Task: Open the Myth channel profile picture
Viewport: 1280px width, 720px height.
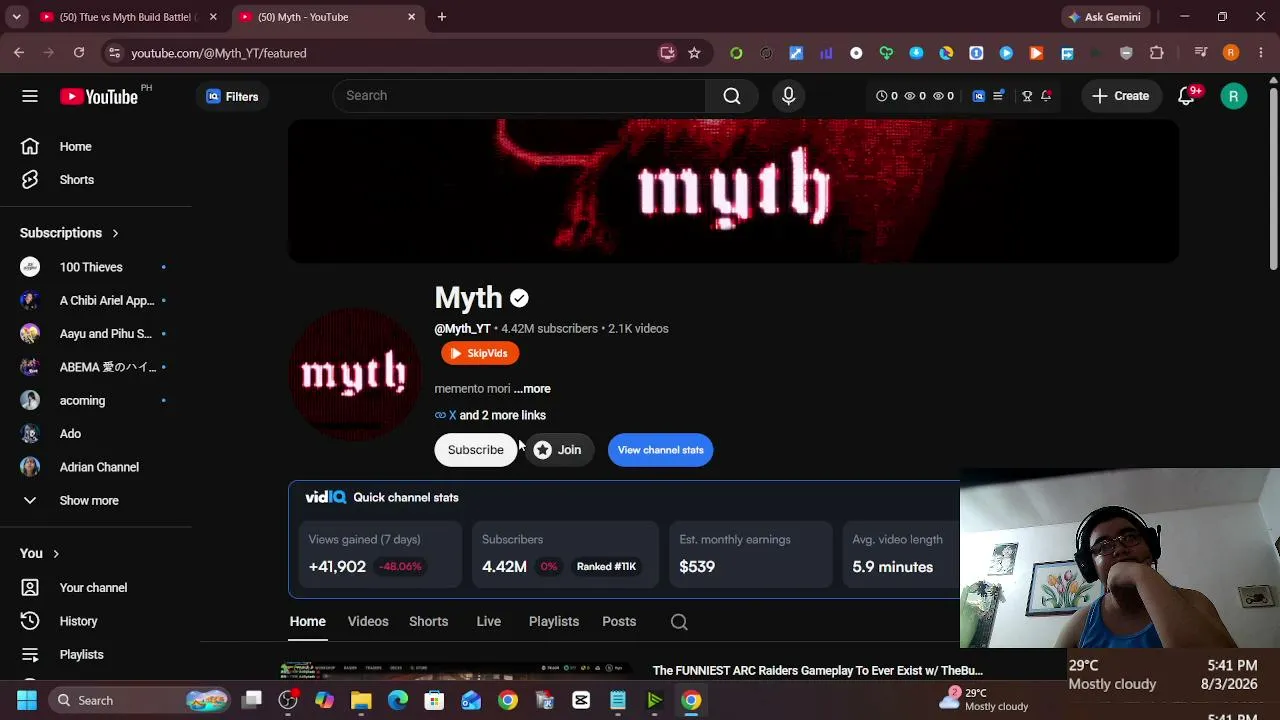Action: (354, 374)
